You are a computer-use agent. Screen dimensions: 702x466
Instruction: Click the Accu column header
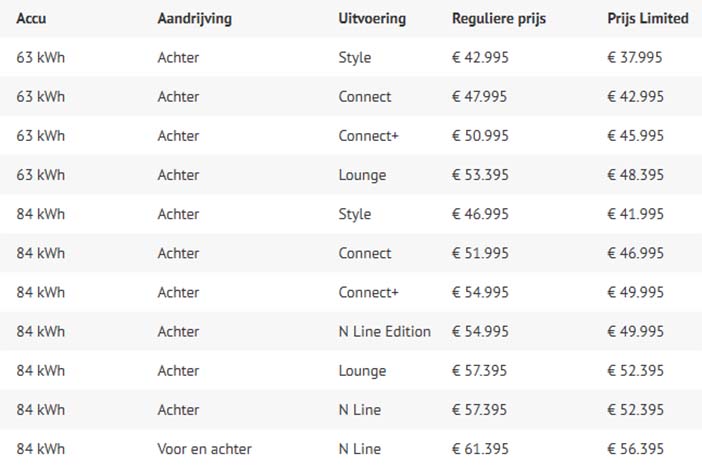pyautogui.click(x=31, y=18)
